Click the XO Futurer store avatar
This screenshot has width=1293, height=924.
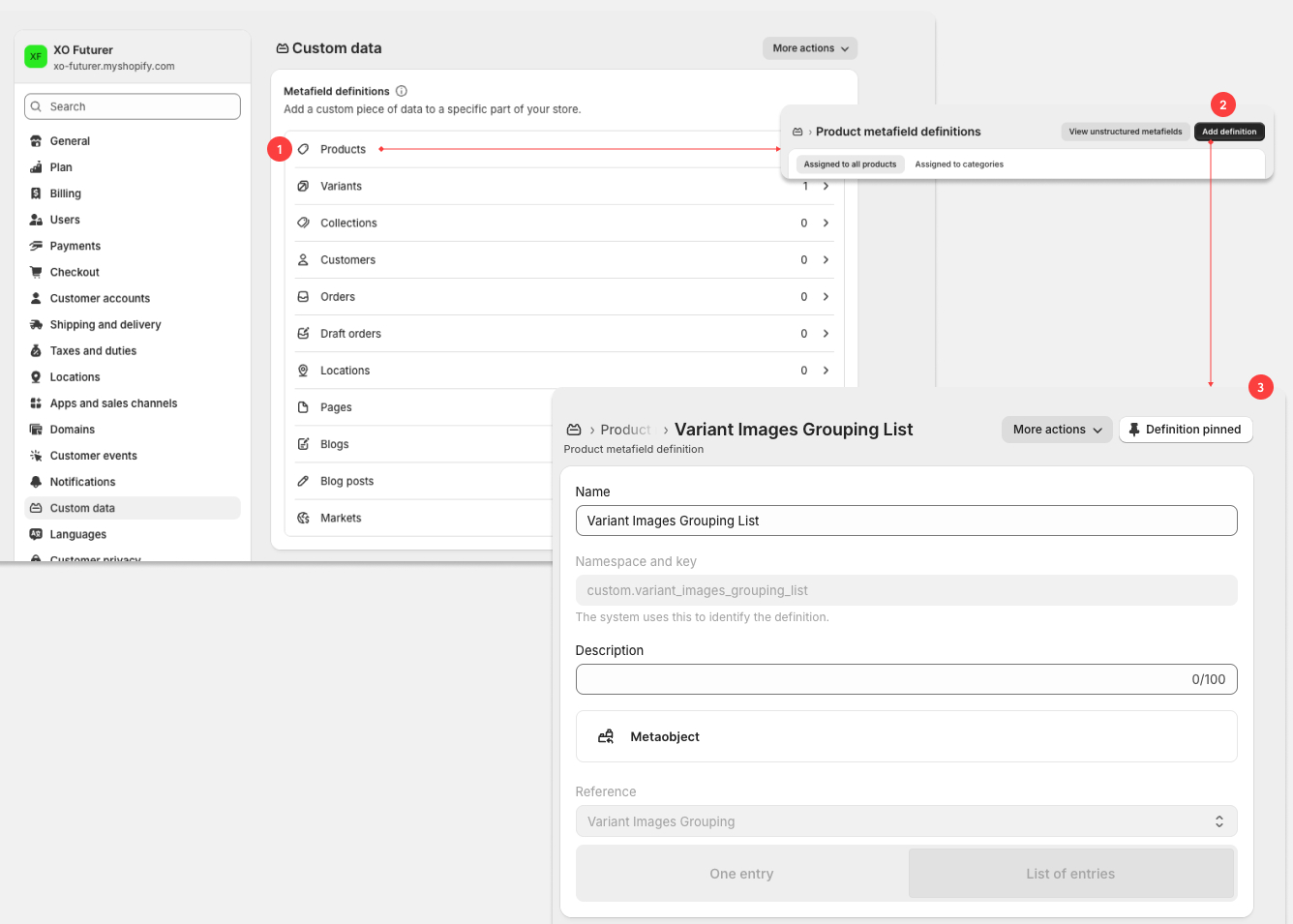tap(36, 57)
